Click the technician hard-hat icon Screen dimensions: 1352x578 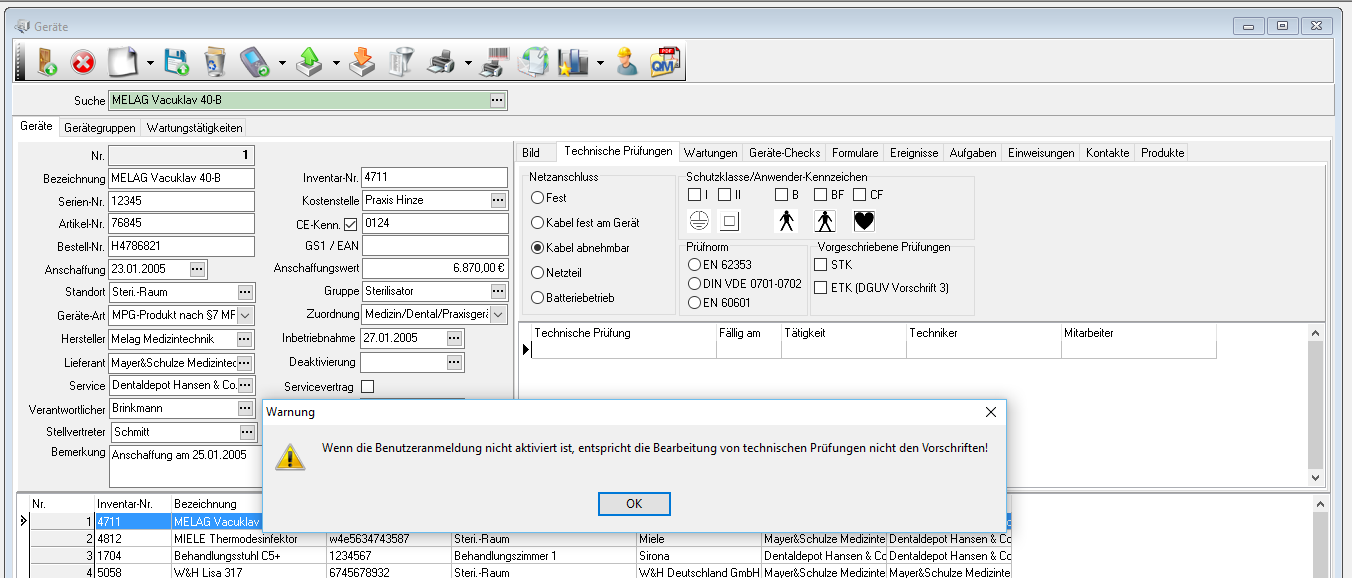tap(627, 63)
